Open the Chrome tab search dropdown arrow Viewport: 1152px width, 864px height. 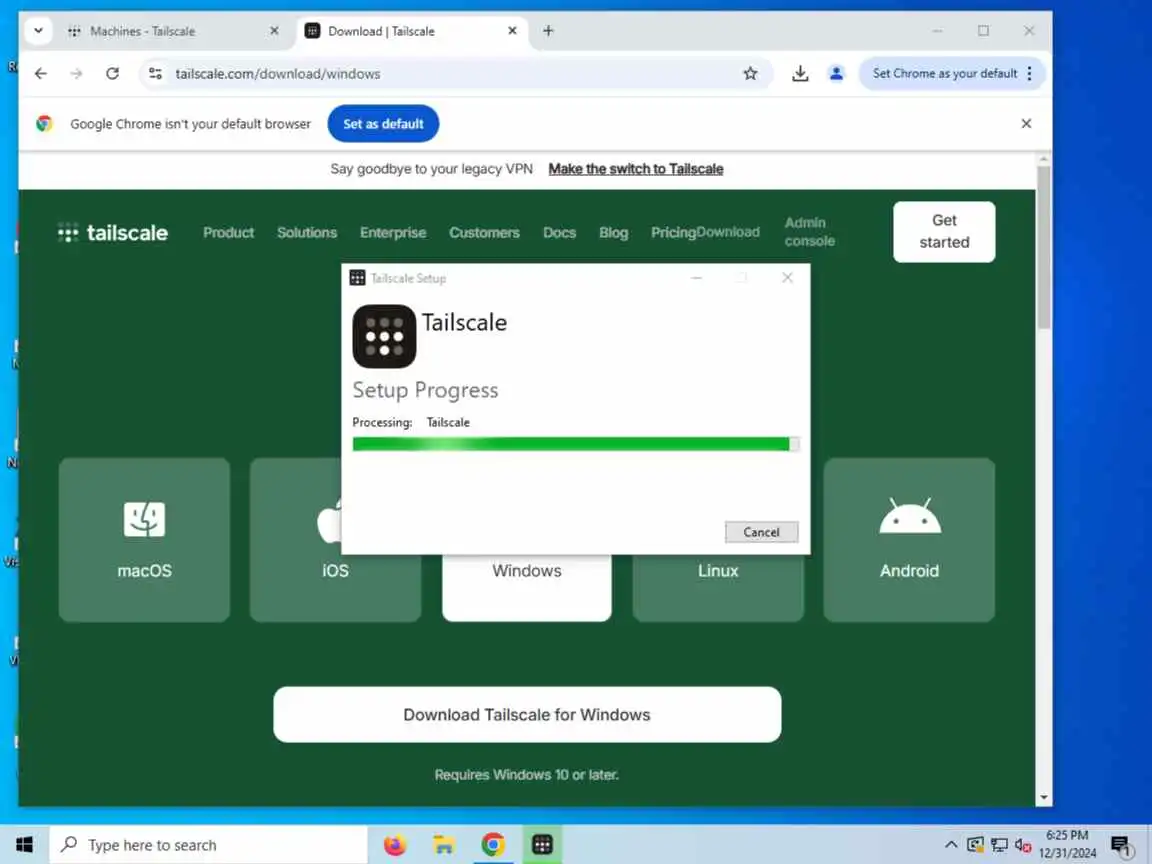pos(38,31)
